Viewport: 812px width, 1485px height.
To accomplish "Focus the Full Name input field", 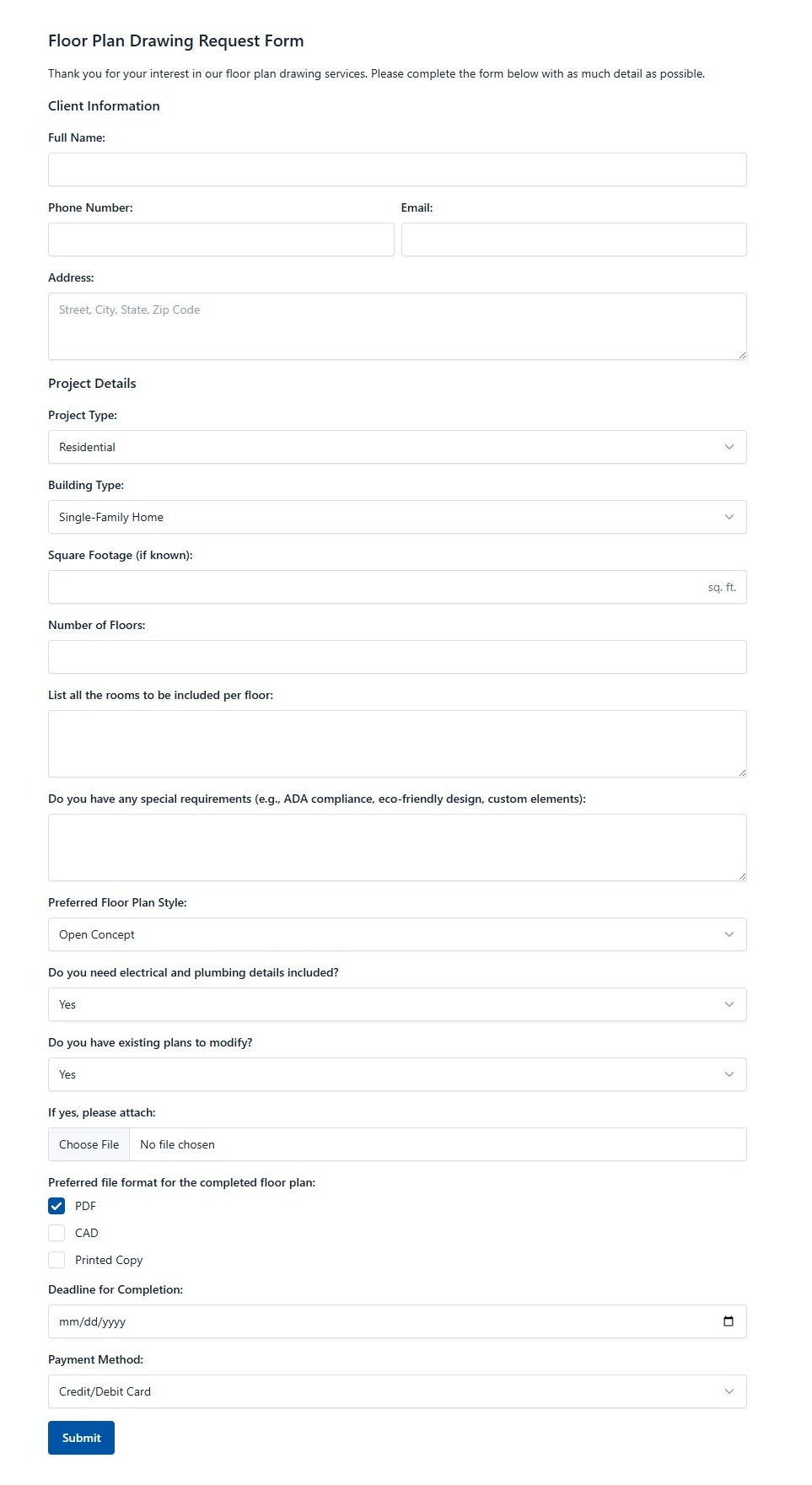I will click(x=397, y=169).
